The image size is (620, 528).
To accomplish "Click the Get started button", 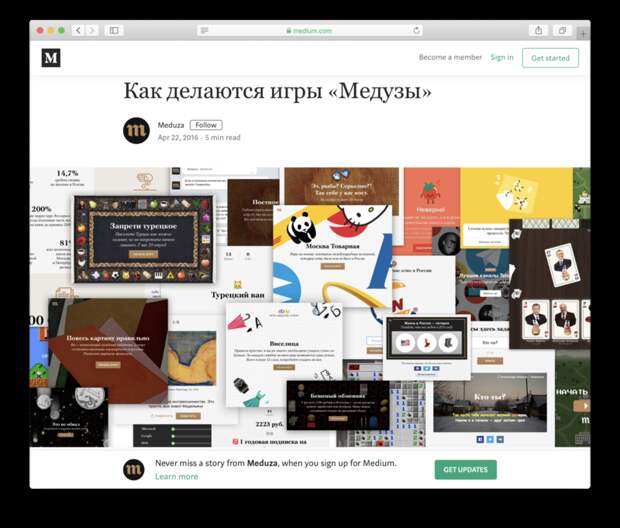I will coord(550,58).
